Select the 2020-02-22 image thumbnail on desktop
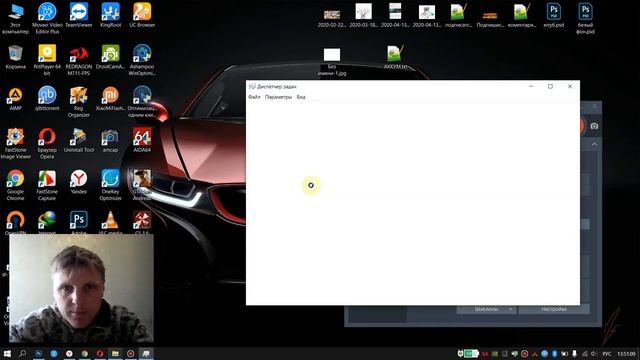This screenshot has width=640, height=360. coord(332,16)
